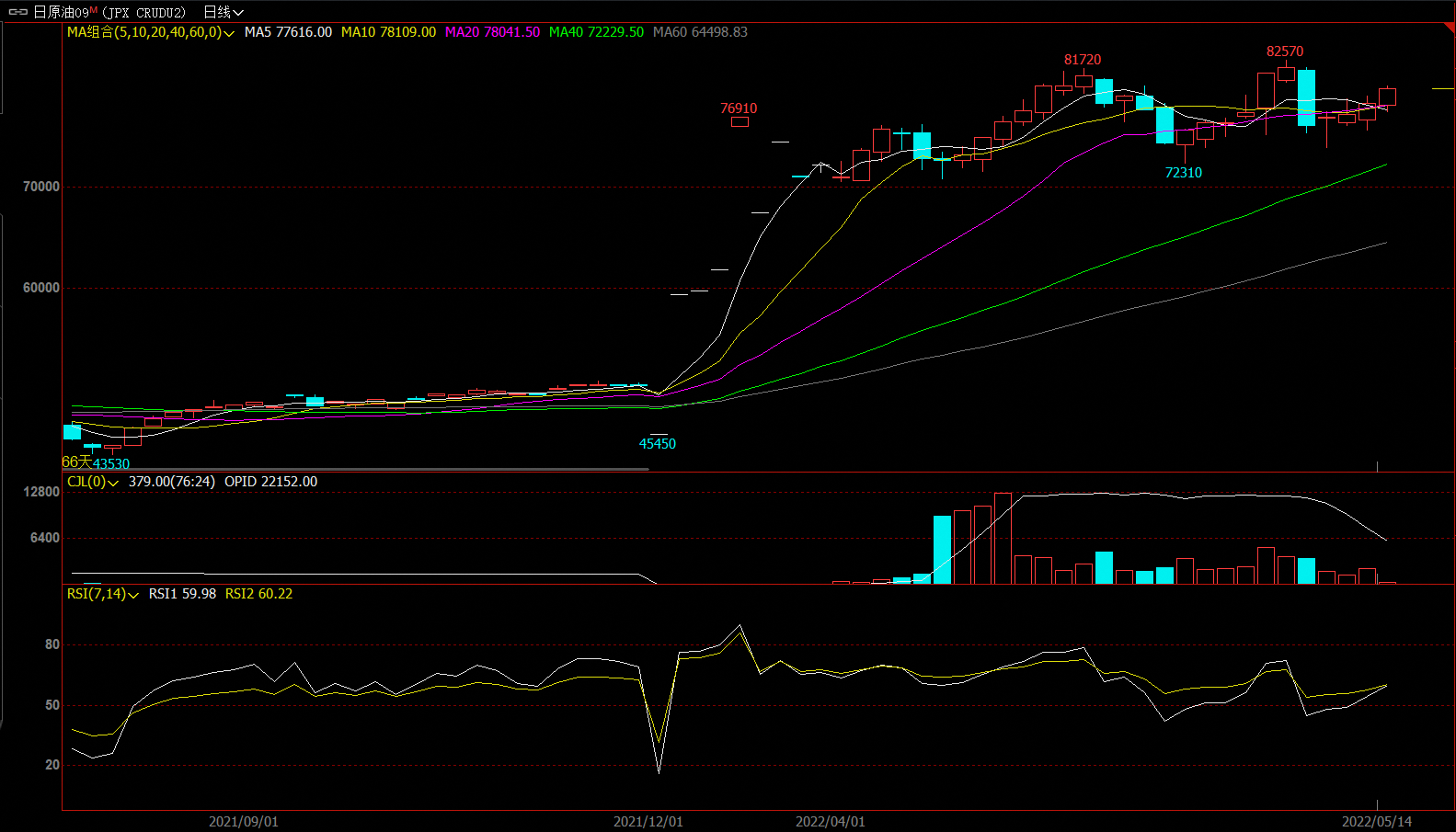Screen dimensions: 1456x832
Task: Click the 2022/04/01 date axis label
Action: coord(831,822)
